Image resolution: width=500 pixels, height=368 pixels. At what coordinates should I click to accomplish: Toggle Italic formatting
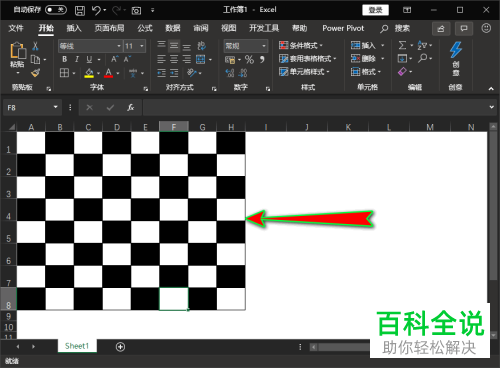click(77, 59)
